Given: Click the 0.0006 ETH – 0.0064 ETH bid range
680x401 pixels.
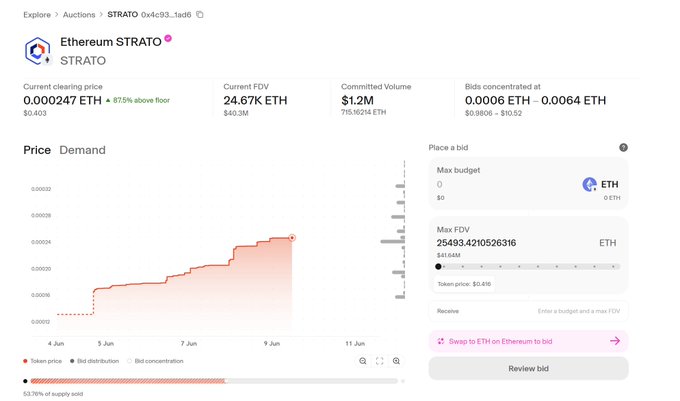Looking at the screenshot, I should (535, 100).
